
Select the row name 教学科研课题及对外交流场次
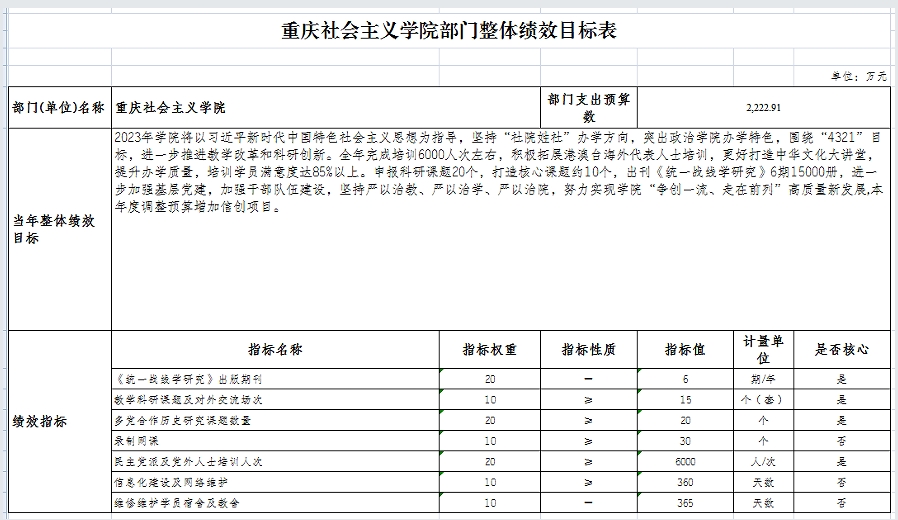pyautogui.click(x=188, y=400)
